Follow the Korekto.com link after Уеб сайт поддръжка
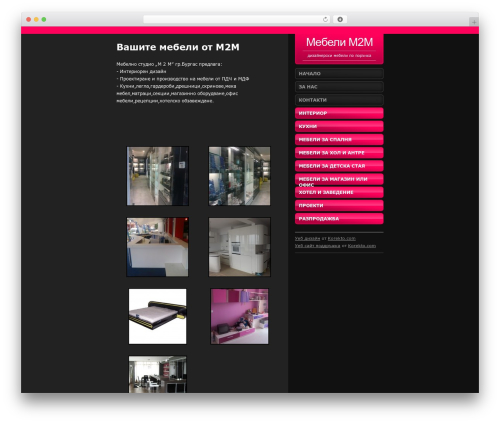Image resolution: width=500 pixels, height=423 pixels. pyautogui.click(x=362, y=246)
